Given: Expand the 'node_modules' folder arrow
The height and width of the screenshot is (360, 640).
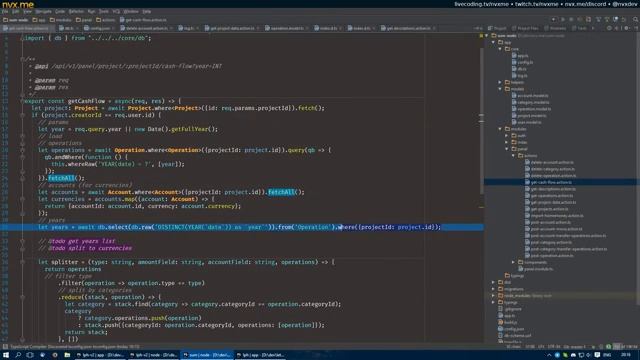Looking at the screenshot, I should point(493,296).
